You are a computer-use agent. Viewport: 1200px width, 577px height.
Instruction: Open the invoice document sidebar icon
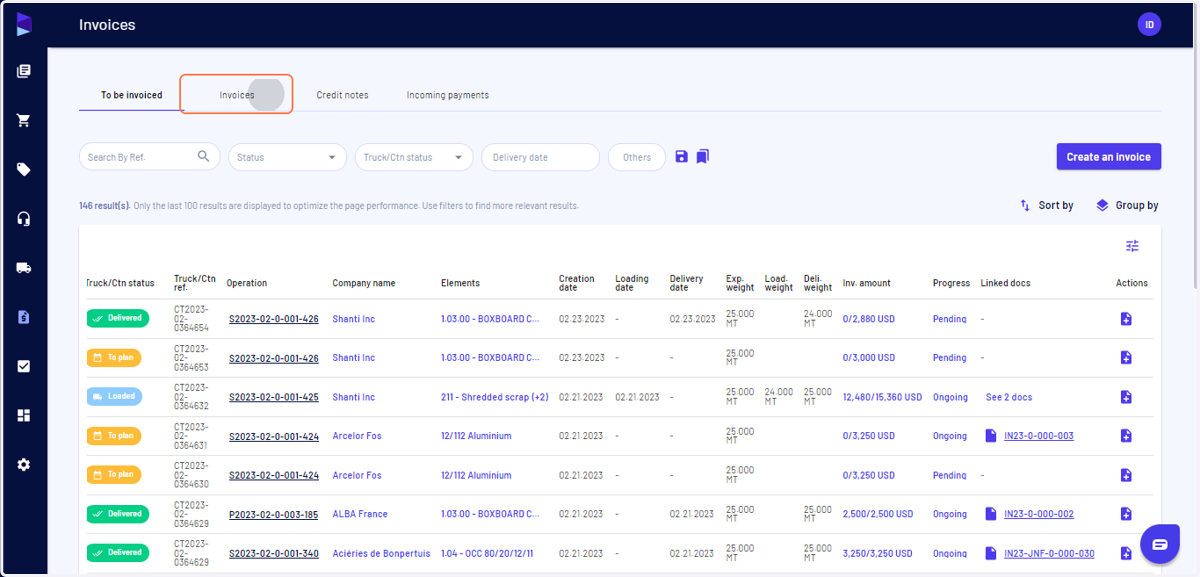(24, 317)
